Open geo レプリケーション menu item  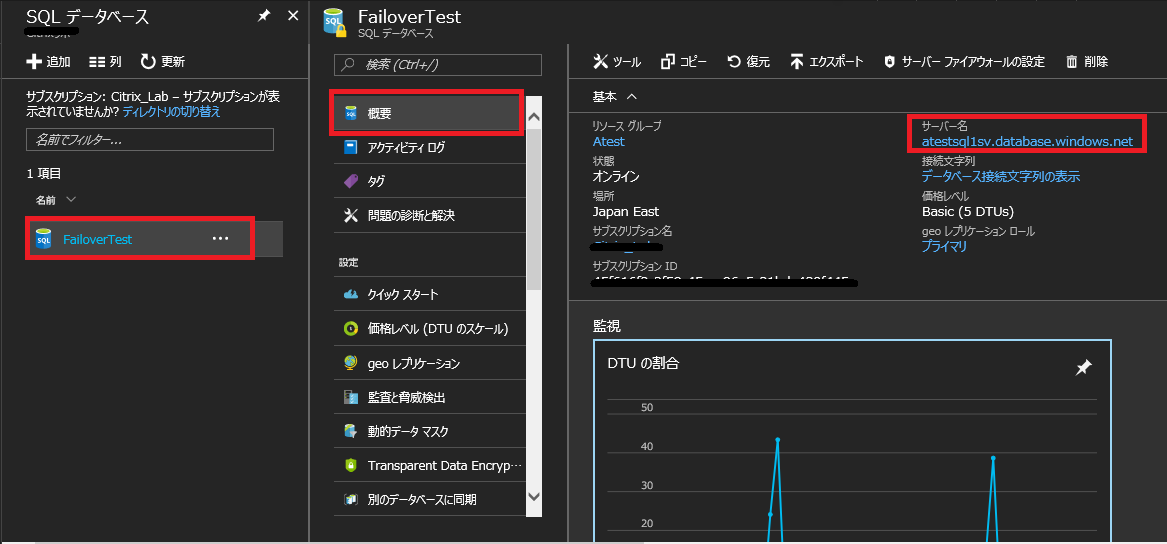429,363
